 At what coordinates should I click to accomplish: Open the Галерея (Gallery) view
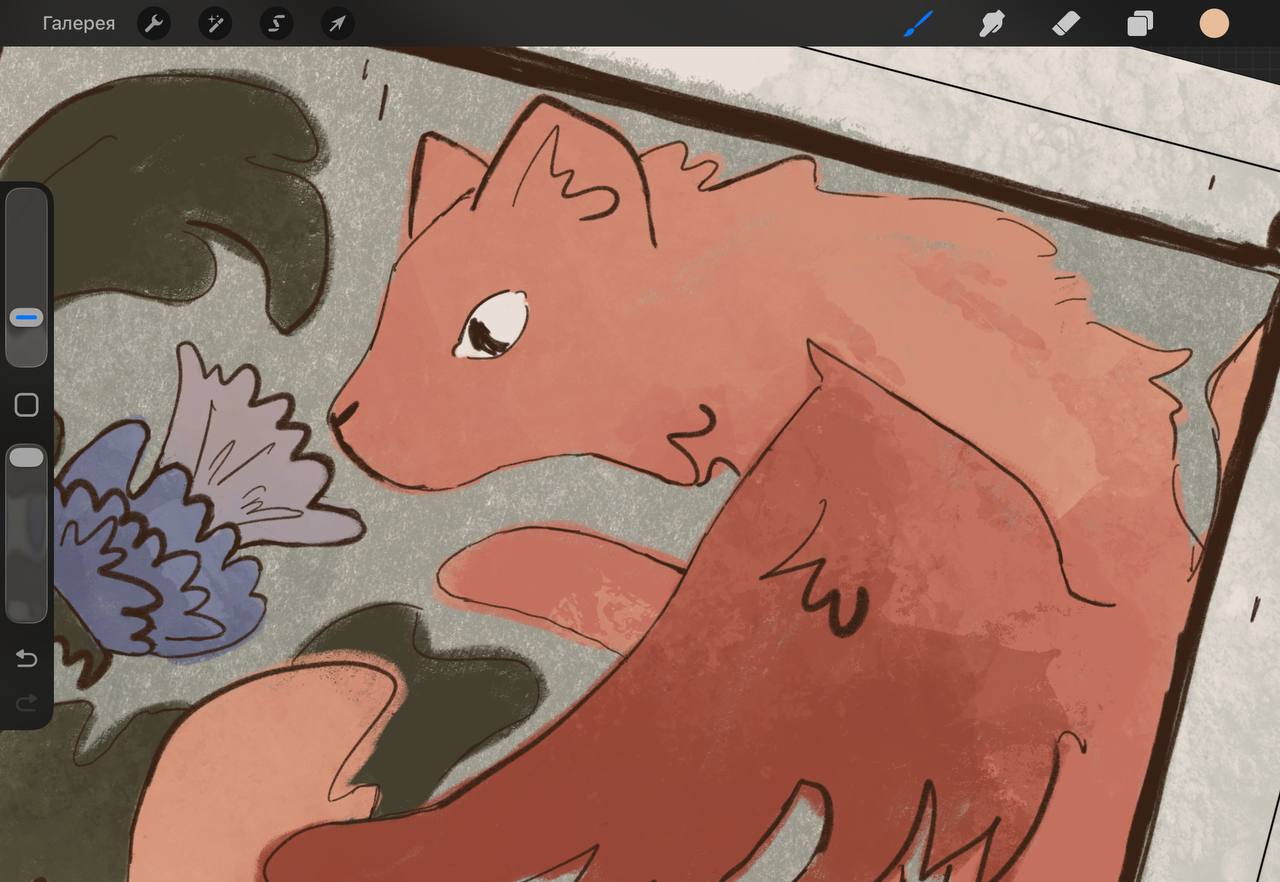(x=78, y=23)
